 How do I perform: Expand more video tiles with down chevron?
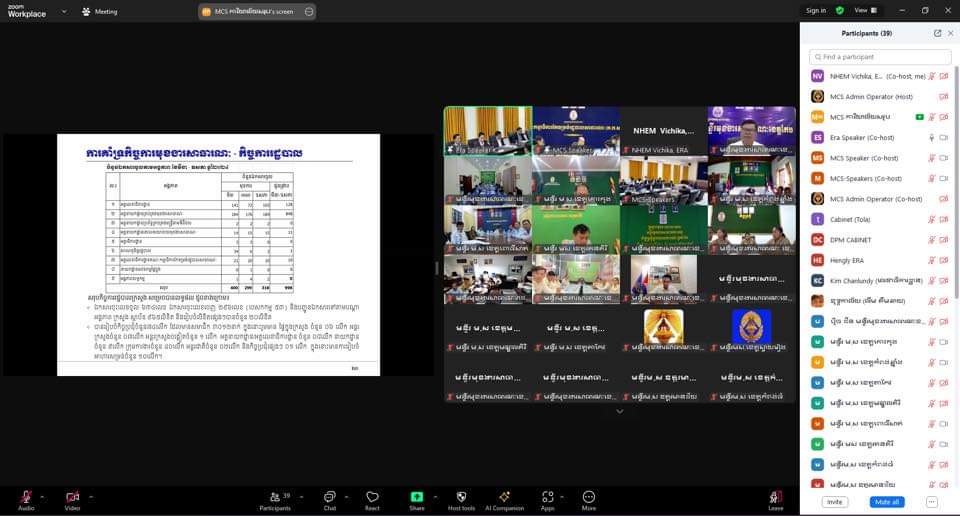point(619,411)
